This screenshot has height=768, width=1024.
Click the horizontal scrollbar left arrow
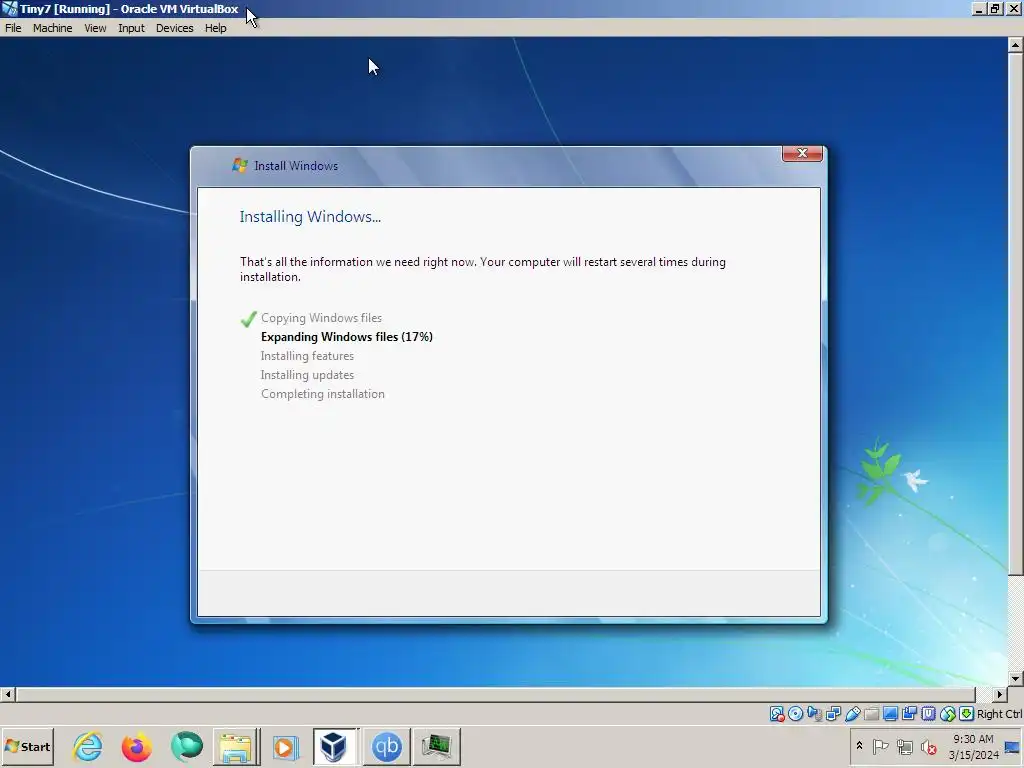(x=8, y=694)
